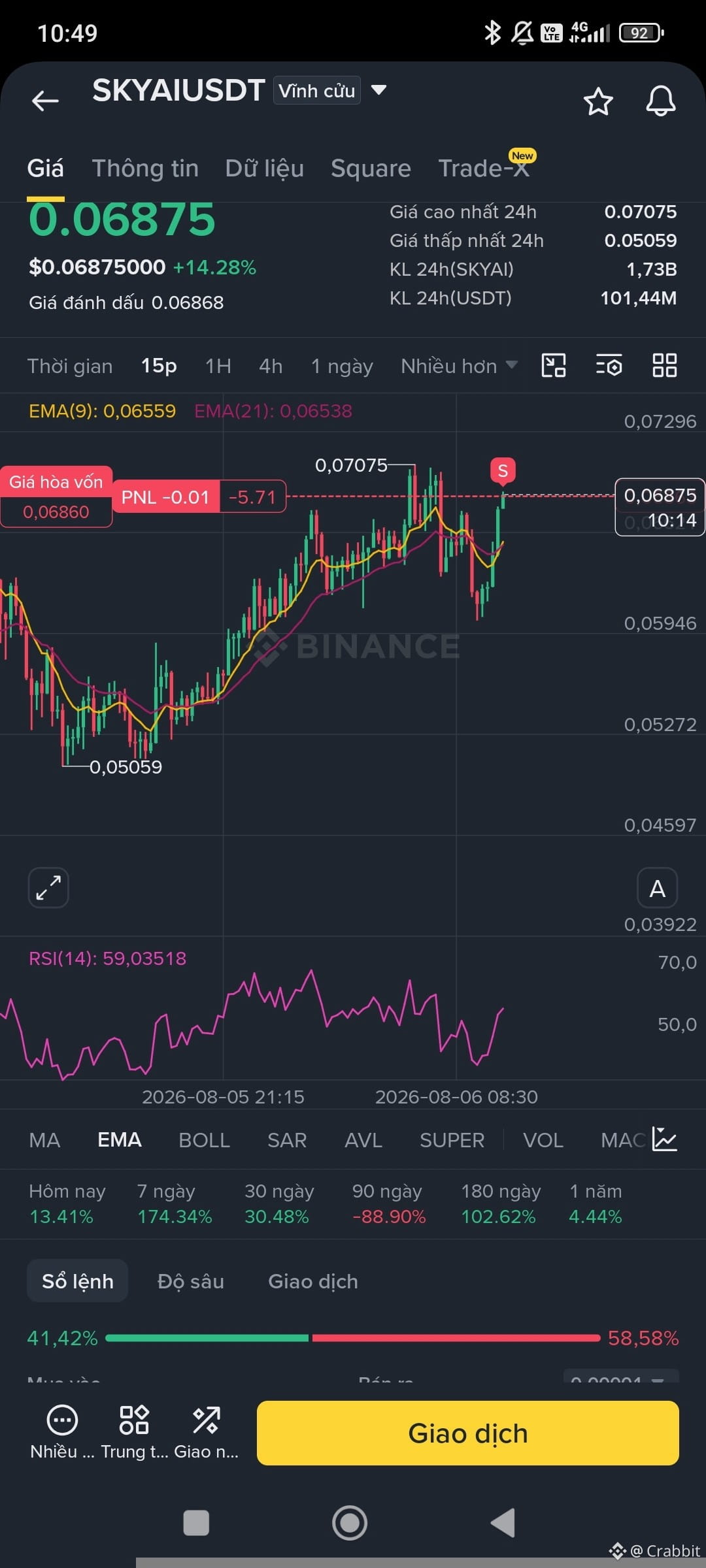Image resolution: width=706 pixels, height=1568 pixels.
Task: Select Thời gian line chart option
Action: coord(70,366)
